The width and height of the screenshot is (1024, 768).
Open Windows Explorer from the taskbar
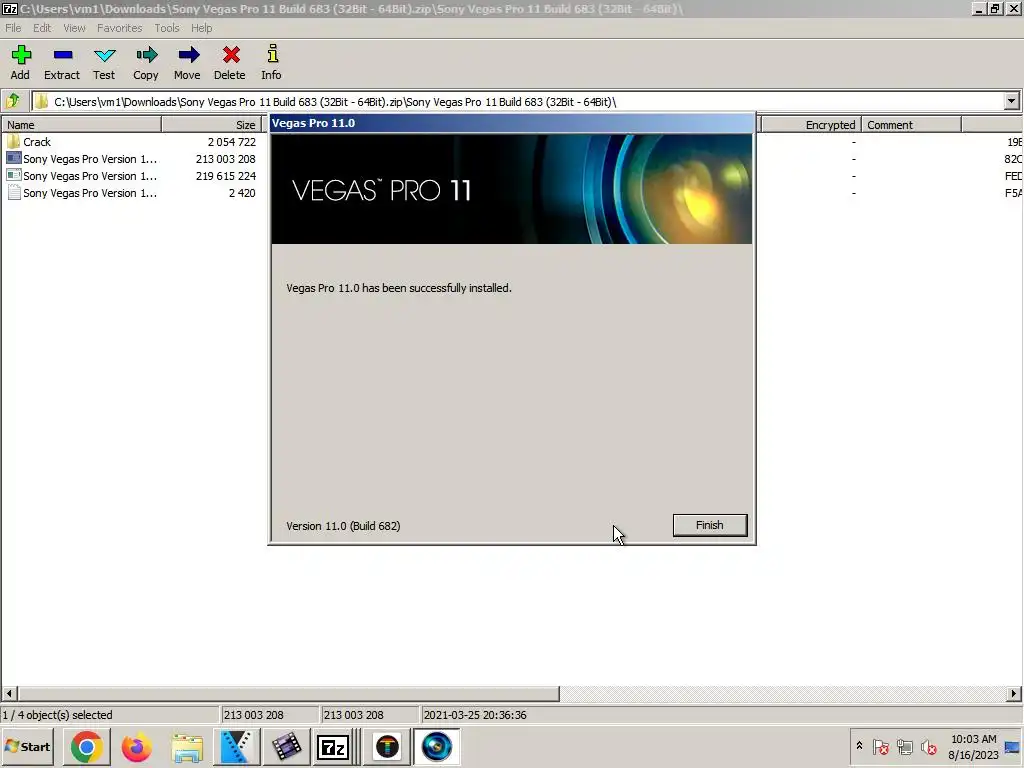coord(187,747)
